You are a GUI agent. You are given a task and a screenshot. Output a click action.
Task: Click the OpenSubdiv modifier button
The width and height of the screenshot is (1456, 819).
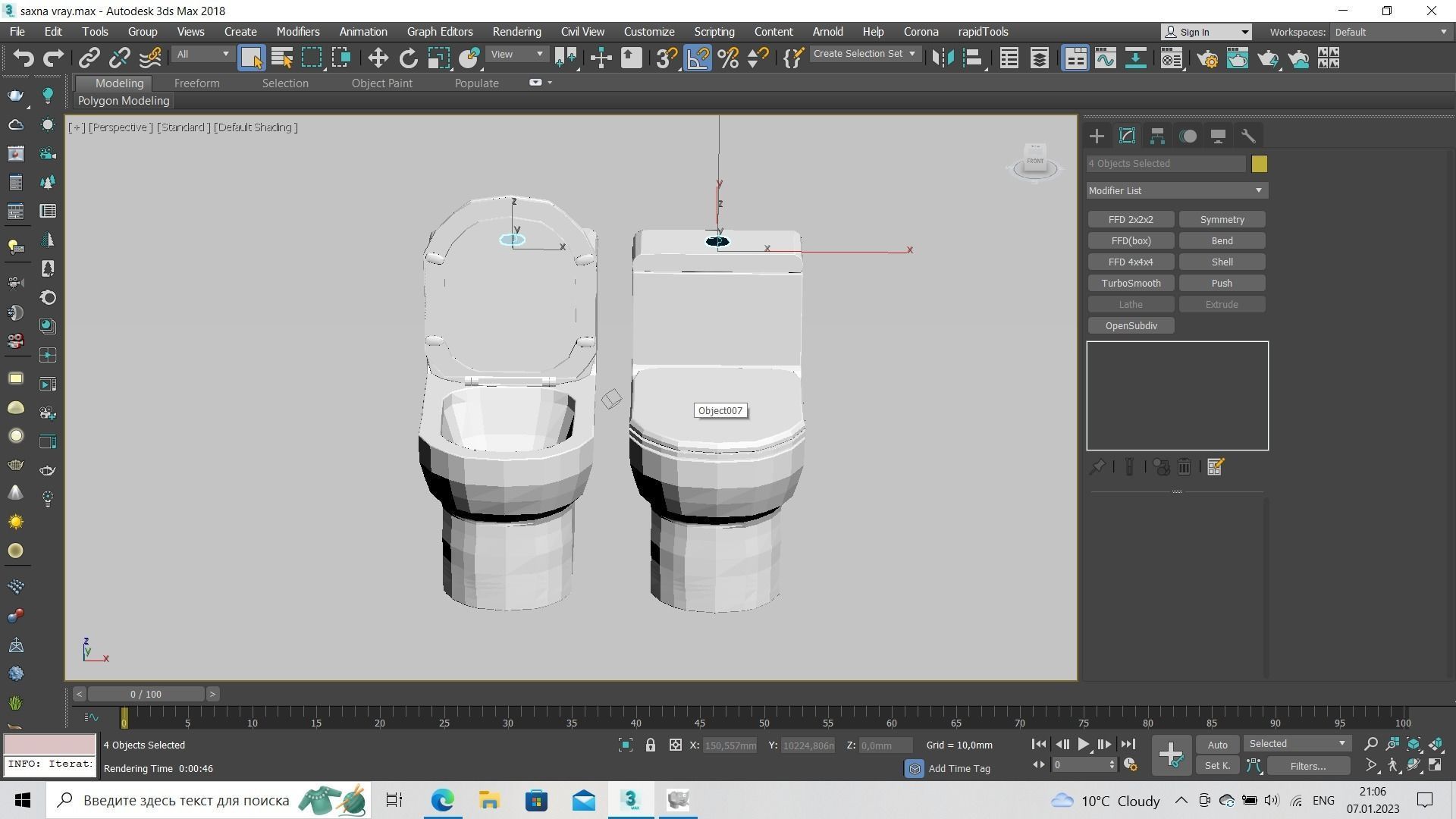1131,326
